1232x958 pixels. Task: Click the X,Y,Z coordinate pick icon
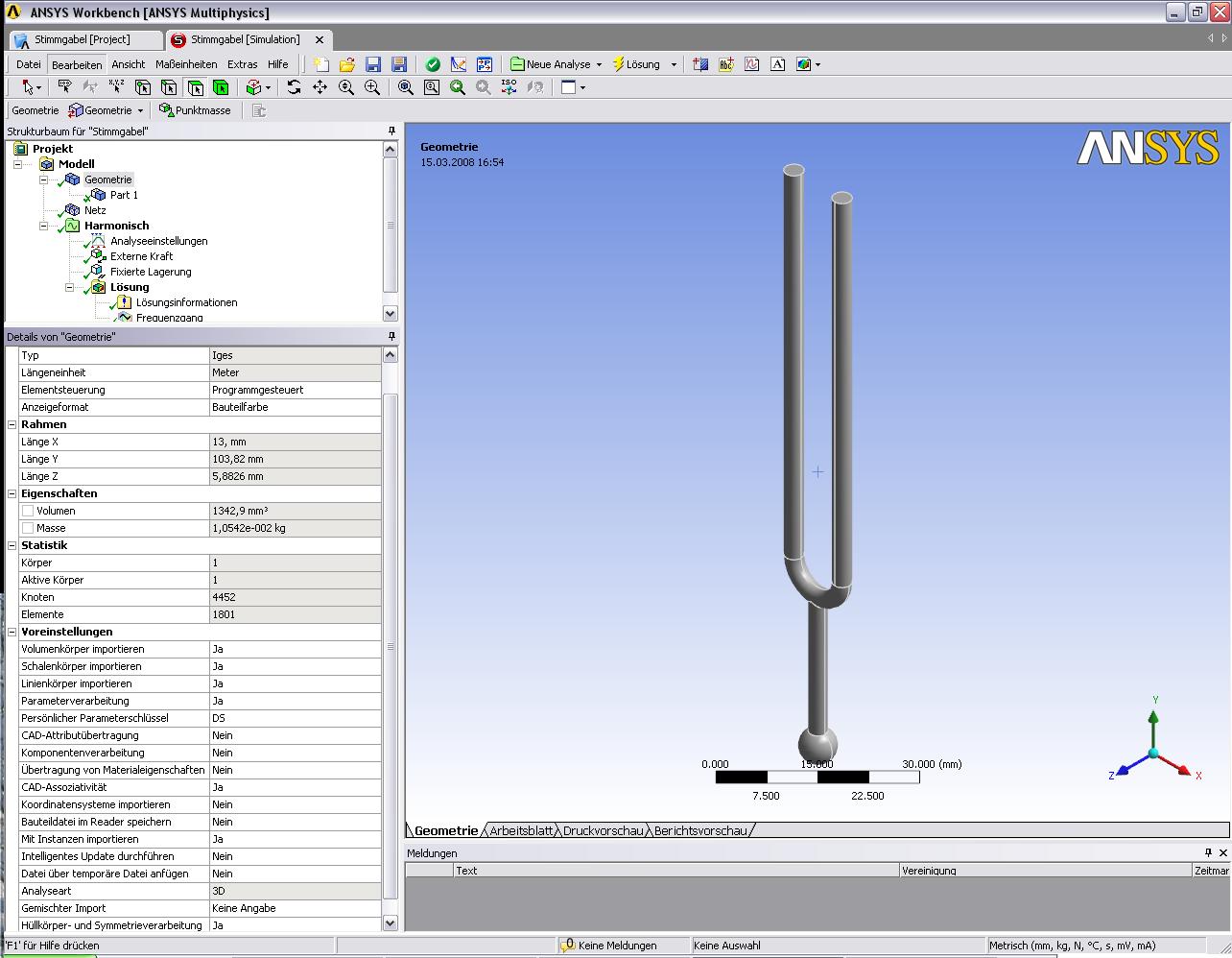tap(117, 87)
